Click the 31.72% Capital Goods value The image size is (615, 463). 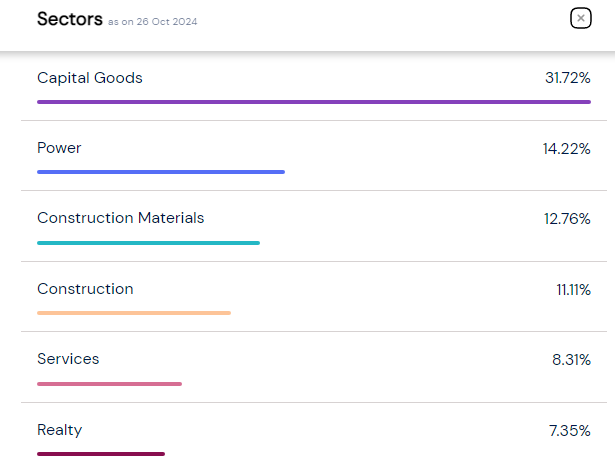[x=567, y=78]
